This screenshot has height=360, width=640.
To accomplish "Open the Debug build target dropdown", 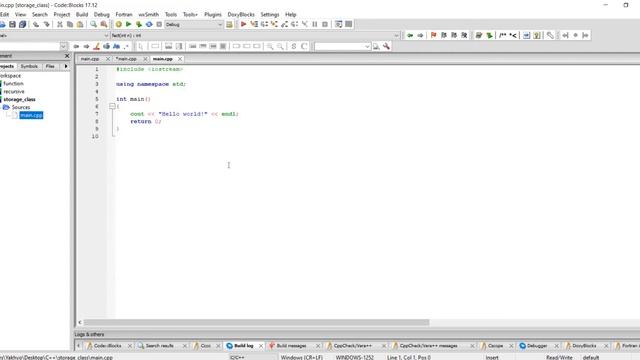I will (x=194, y=24).
